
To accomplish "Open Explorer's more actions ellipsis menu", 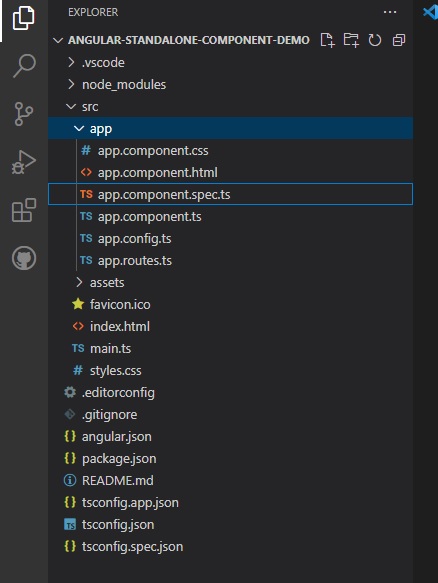I will click(x=390, y=12).
